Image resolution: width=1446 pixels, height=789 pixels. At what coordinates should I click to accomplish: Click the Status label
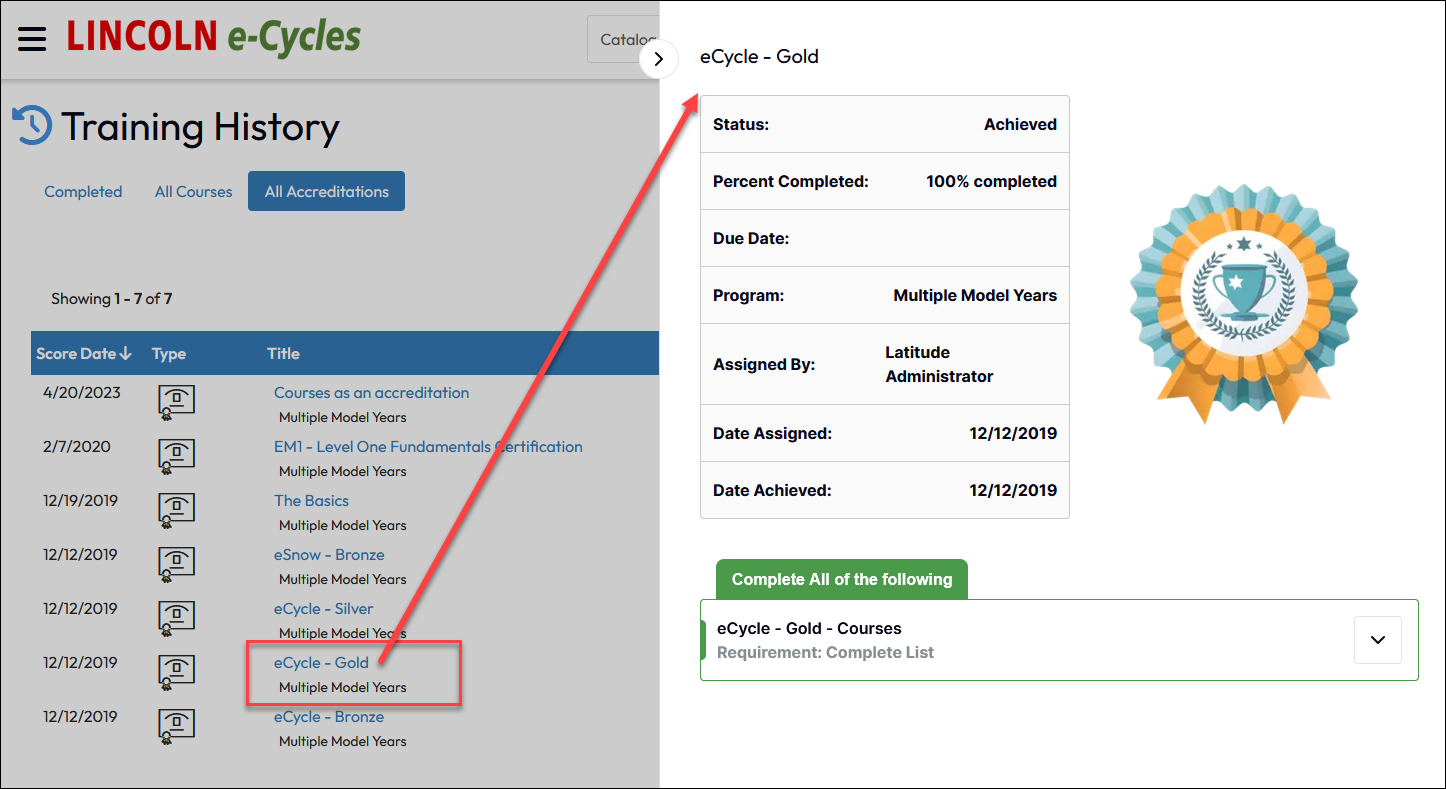coord(741,124)
